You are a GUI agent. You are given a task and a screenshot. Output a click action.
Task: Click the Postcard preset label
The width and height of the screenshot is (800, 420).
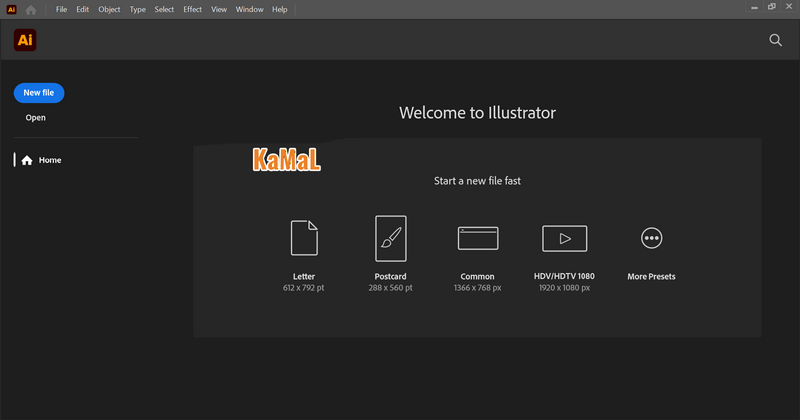click(x=390, y=276)
